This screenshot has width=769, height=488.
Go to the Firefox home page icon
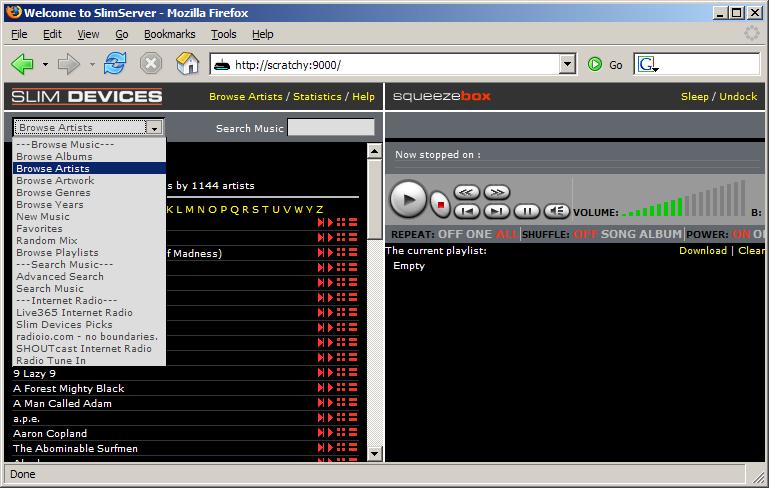(x=187, y=64)
